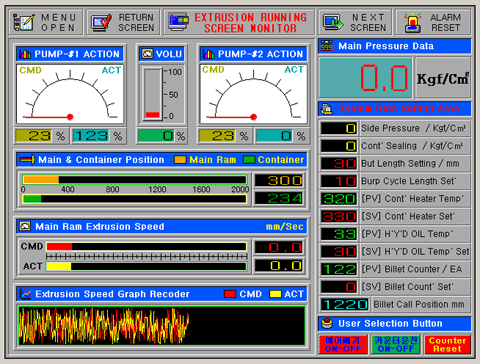Click the orange Main Ram legend swatch

pyautogui.click(x=180, y=160)
